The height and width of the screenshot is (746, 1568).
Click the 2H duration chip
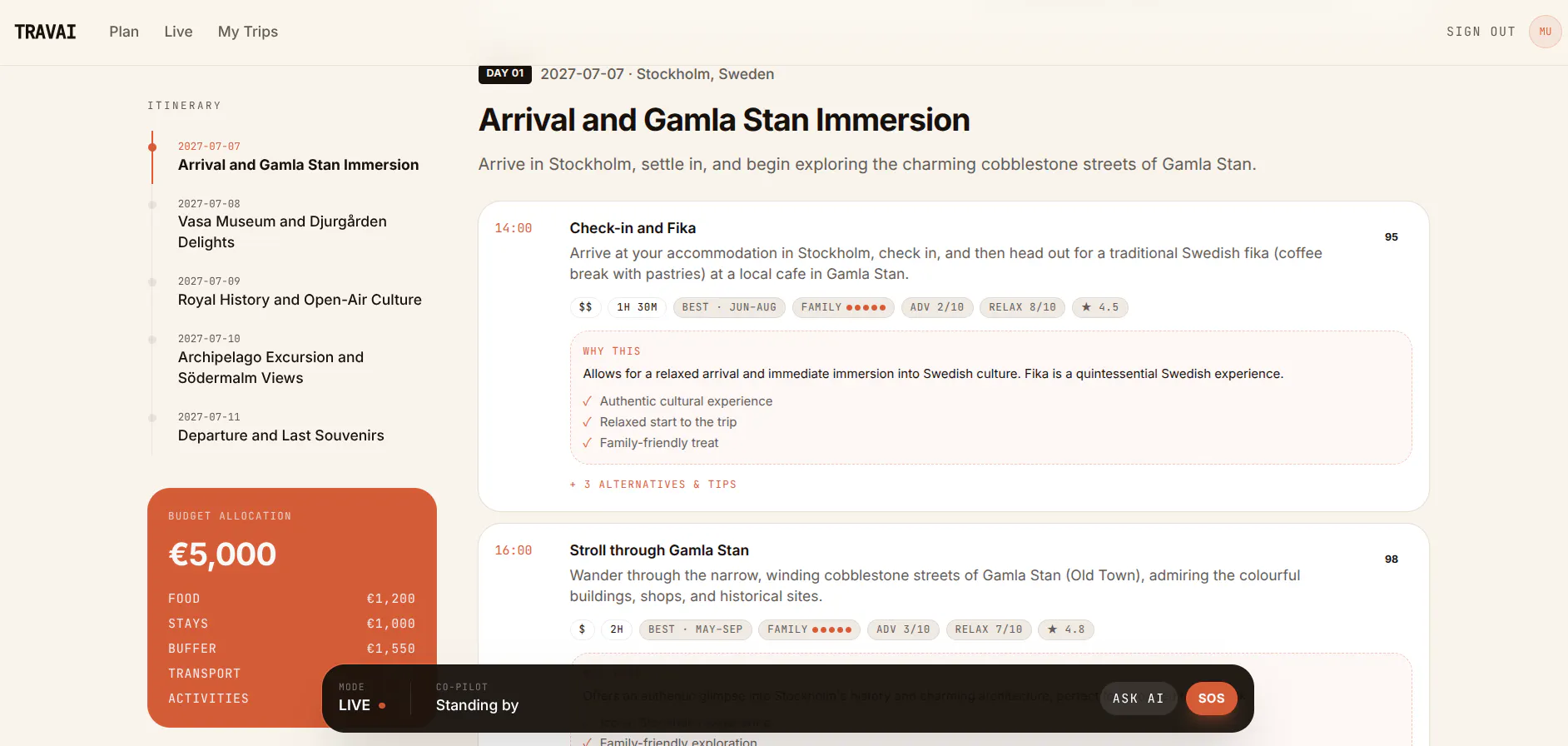(617, 629)
